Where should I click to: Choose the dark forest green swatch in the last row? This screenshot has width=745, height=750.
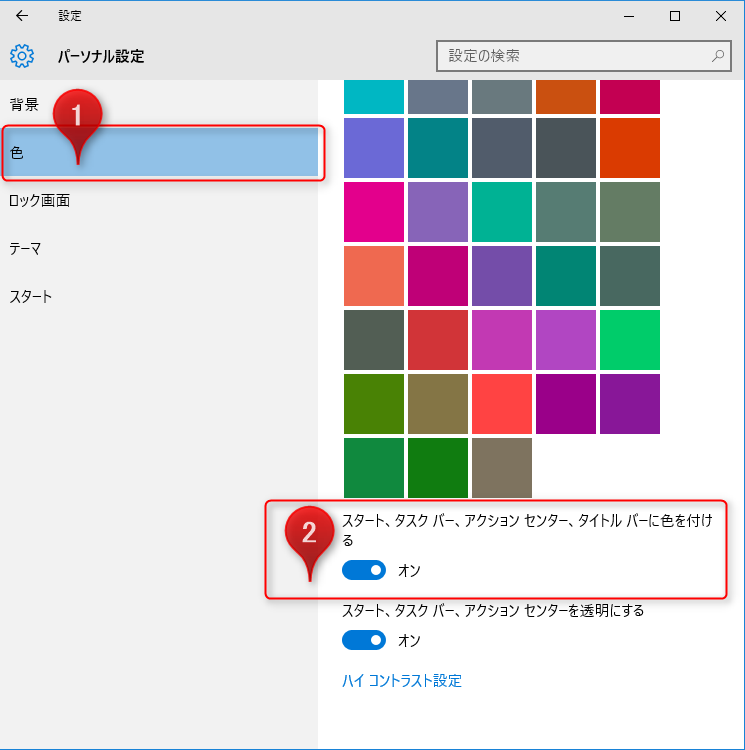click(438, 468)
